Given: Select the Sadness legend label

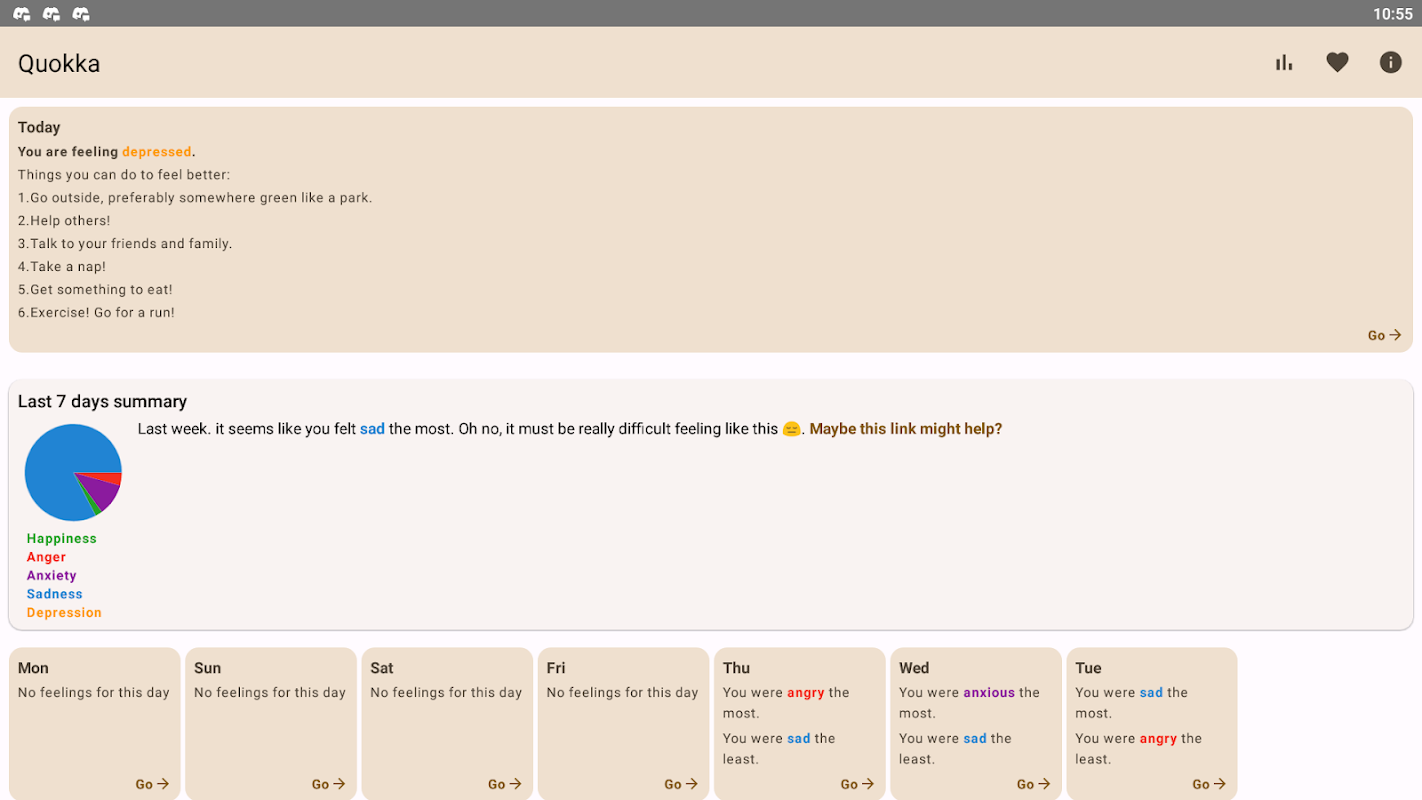Looking at the screenshot, I should pos(55,594).
